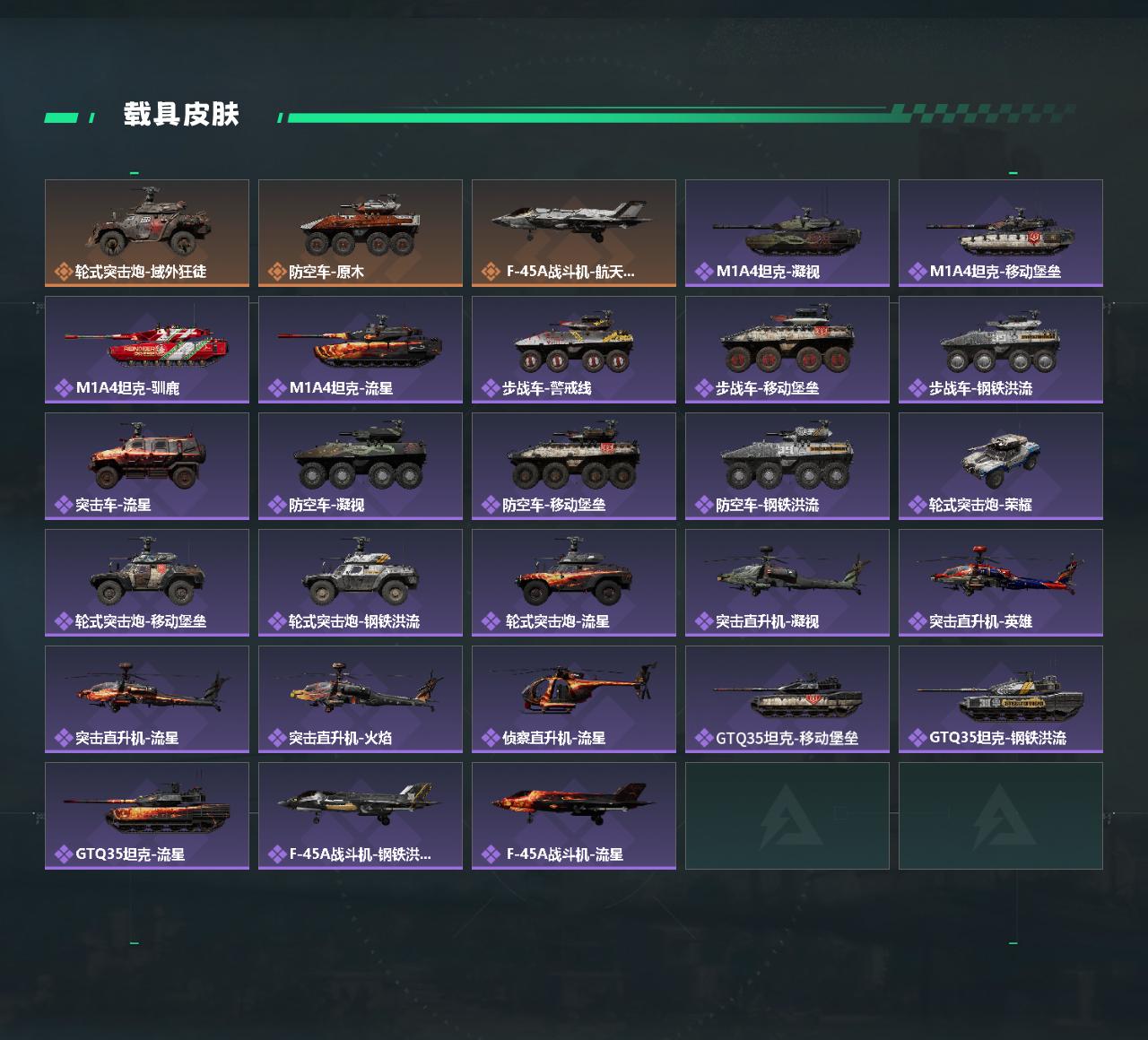Choose the M1A4坦克-凝视 tank skin
The width and height of the screenshot is (1148, 1040).
click(x=787, y=233)
